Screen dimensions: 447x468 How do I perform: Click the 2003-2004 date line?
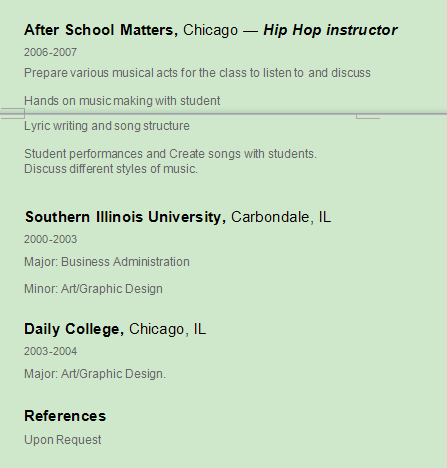(50, 351)
